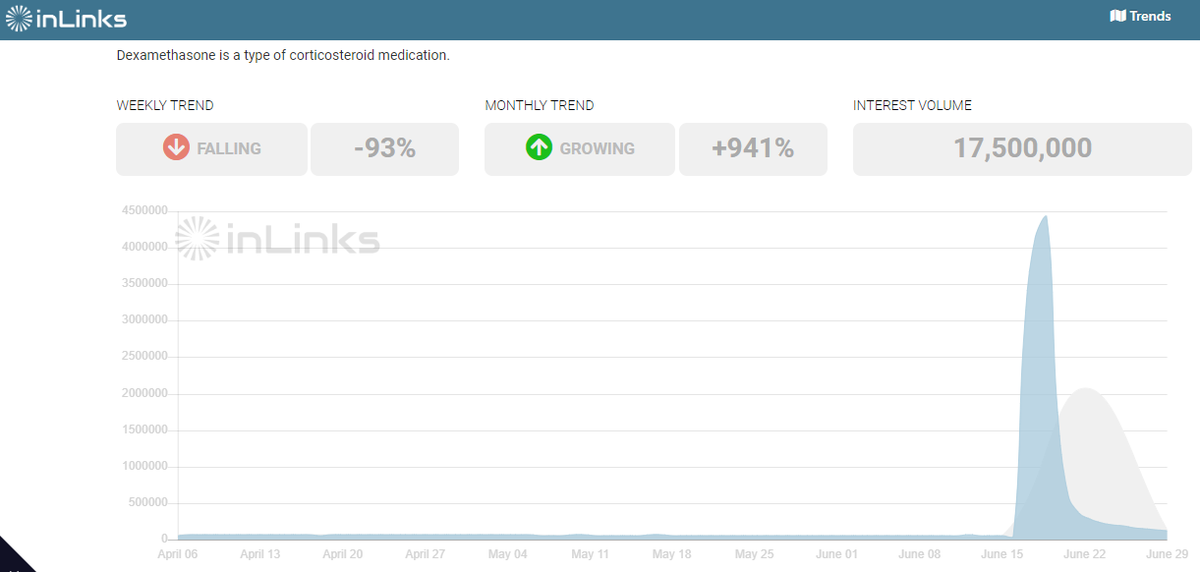Select the FALLING weekly trend box
Viewport: 1200px width, 572px height.
point(212,149)
